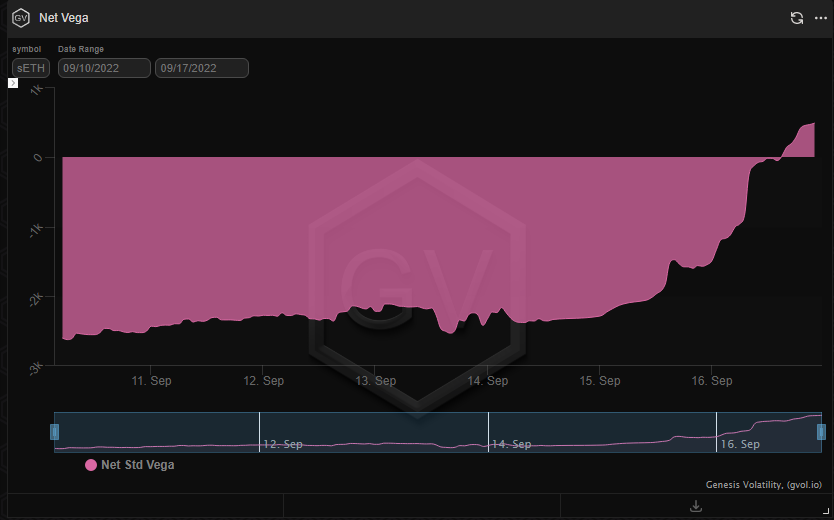Click the 11. Sep axis label
Viewport: 834px width, 520px height.
(x=151, y=381)
